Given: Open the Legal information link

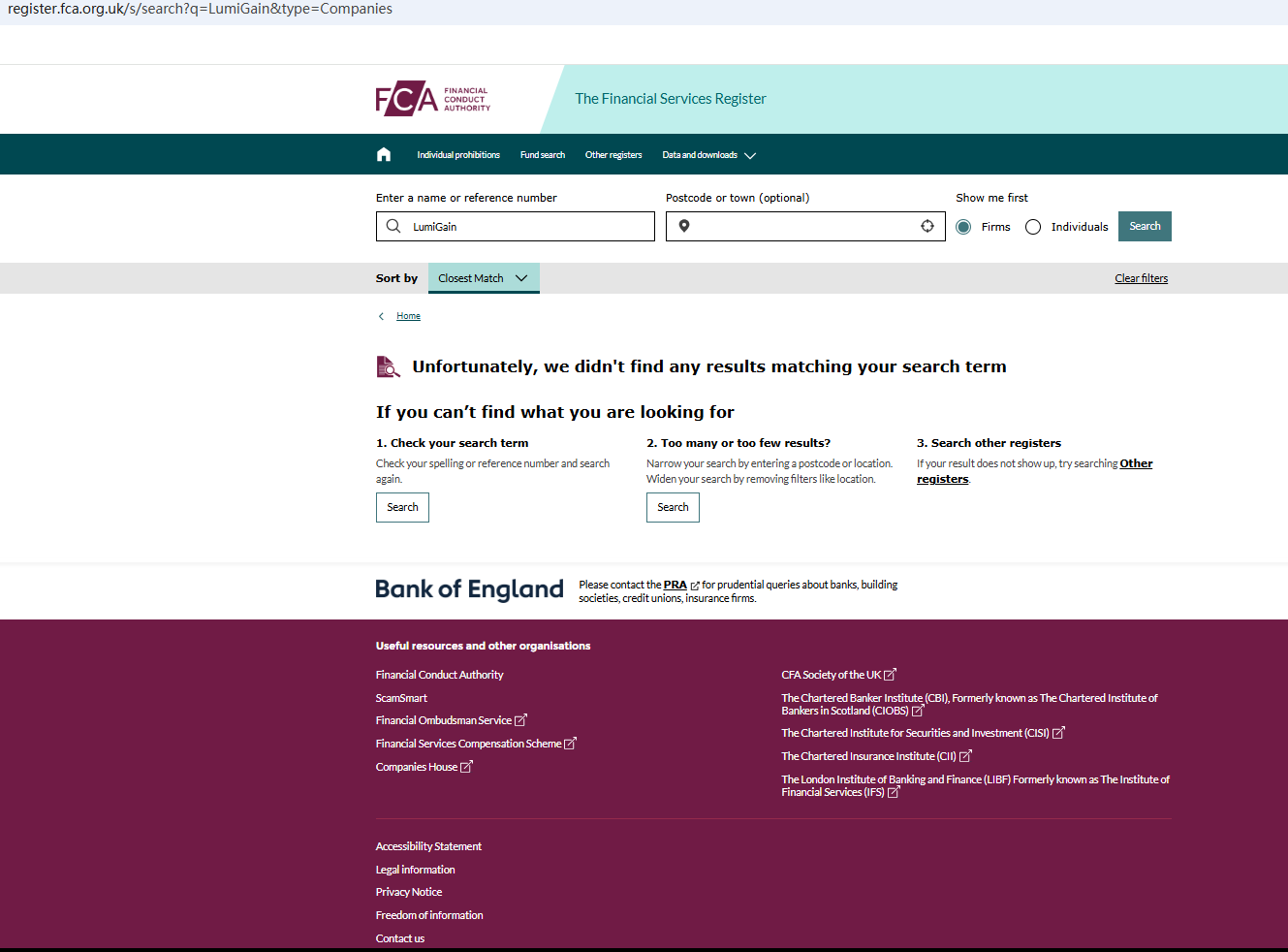Looking at the screenshot, I should point(415,870).
